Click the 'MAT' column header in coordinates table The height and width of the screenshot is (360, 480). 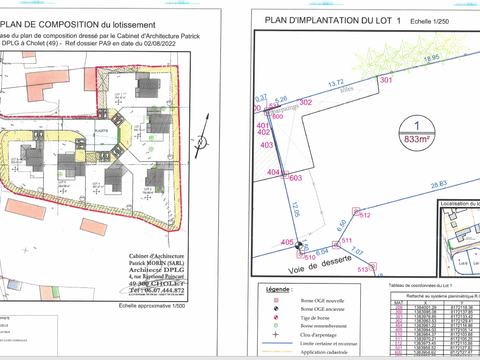[x=398, y=303]
